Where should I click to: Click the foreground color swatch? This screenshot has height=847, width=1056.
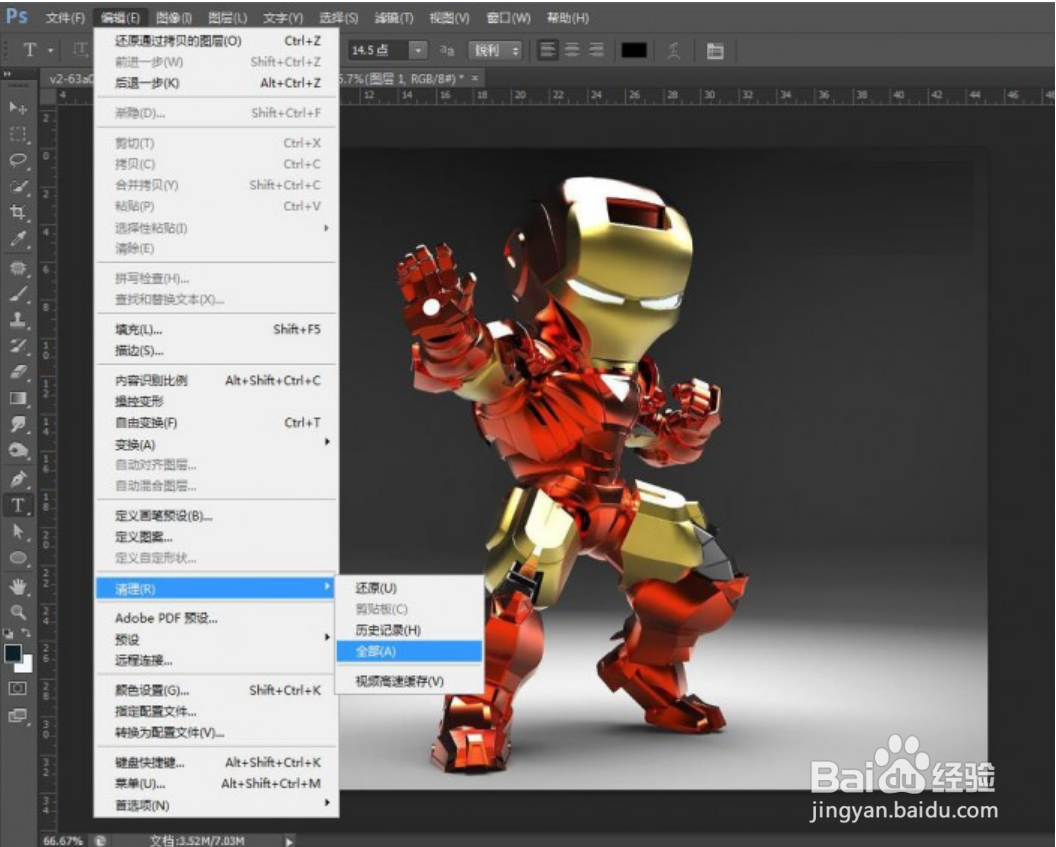click(x=12, y=652)
